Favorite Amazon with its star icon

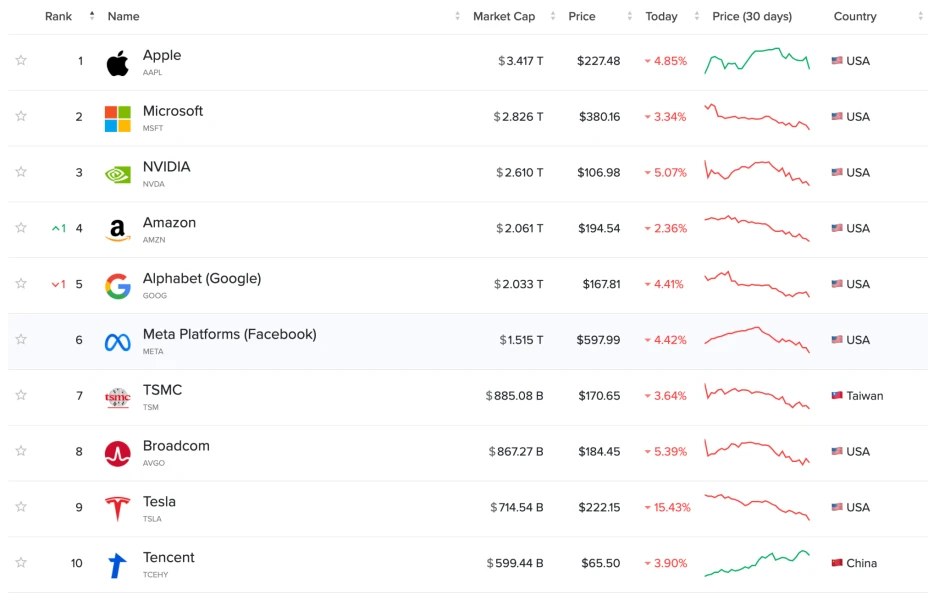coord(21,228)
